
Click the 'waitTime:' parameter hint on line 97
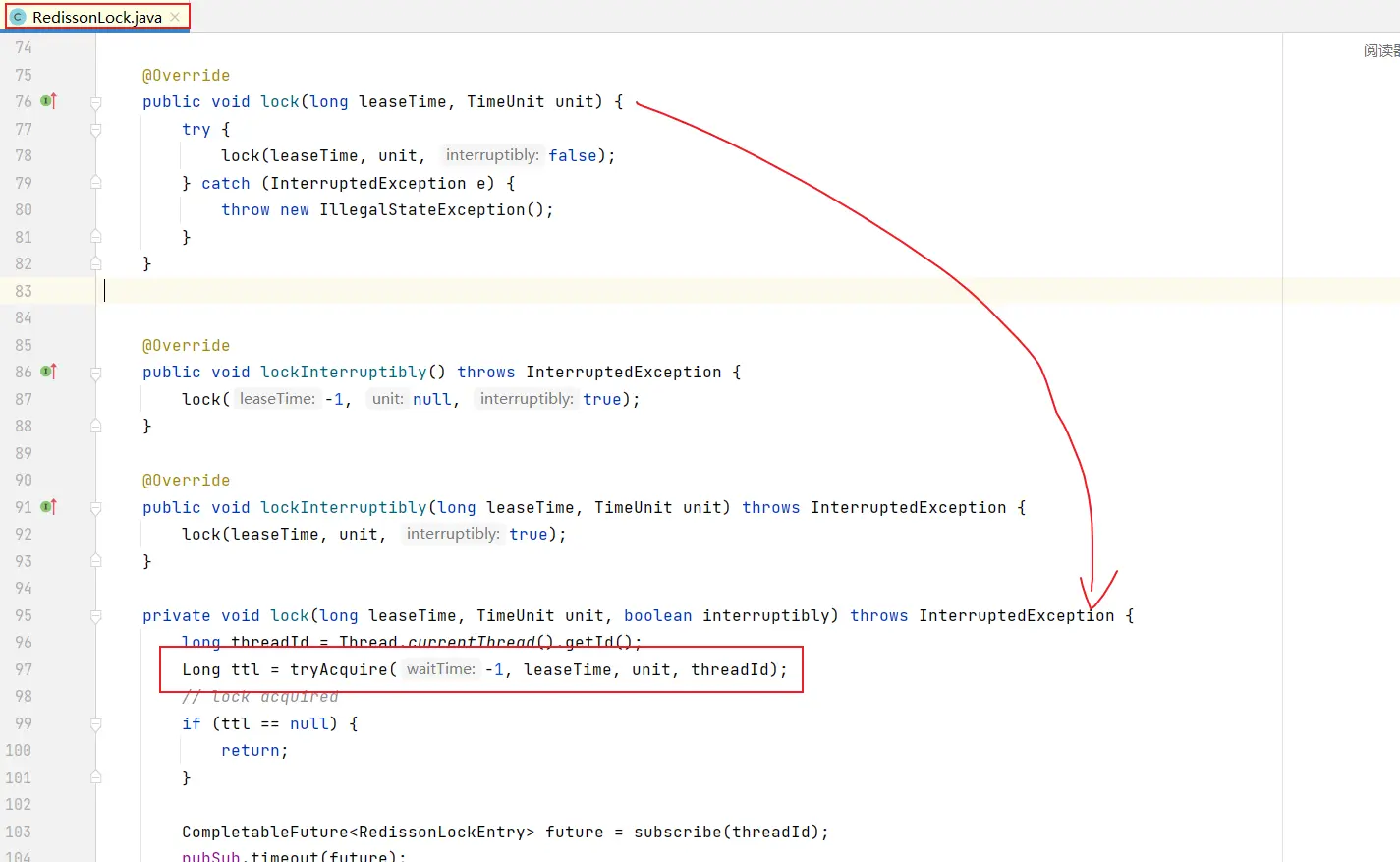point(440,669)
